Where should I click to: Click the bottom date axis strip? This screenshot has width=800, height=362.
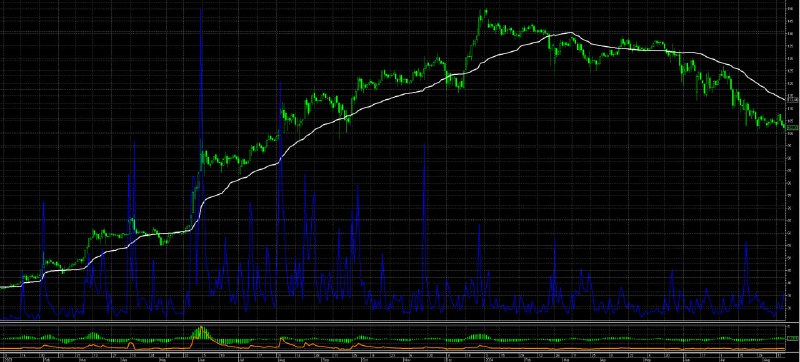[393, 356]
